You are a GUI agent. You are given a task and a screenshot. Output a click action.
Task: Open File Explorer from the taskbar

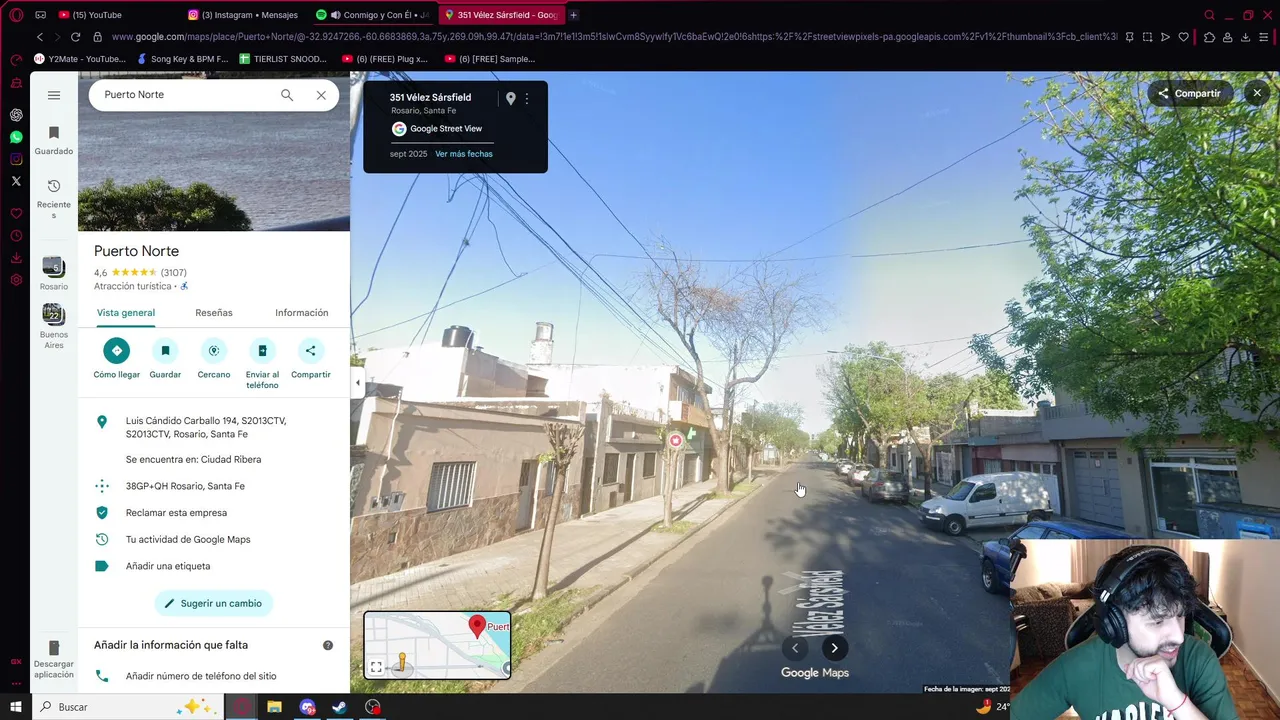tap(274, 707)
